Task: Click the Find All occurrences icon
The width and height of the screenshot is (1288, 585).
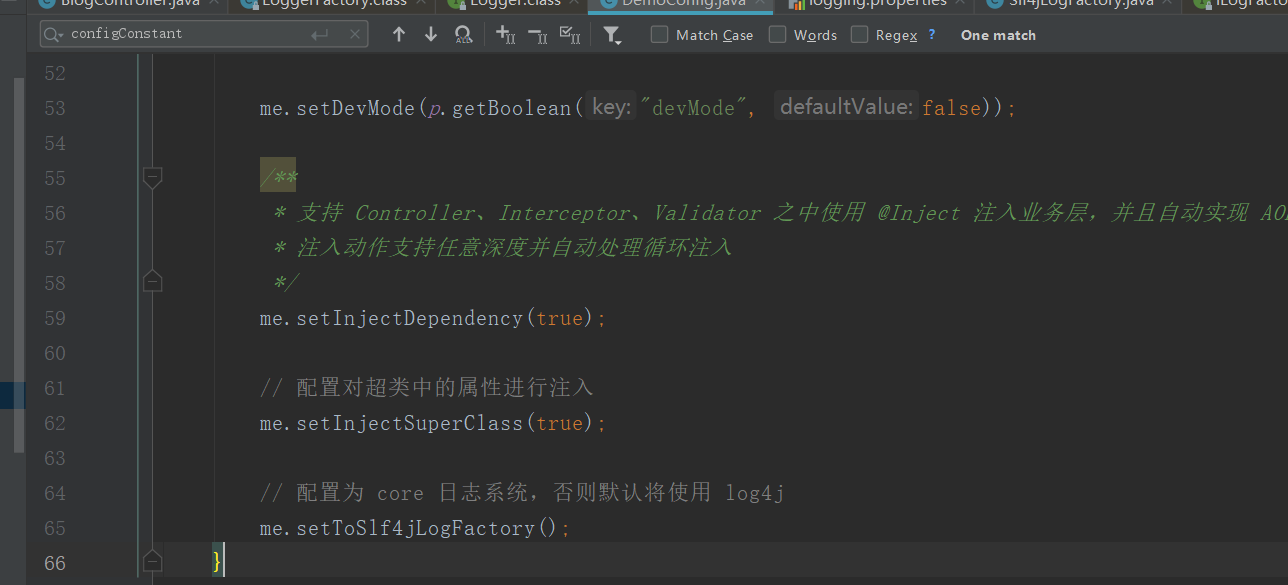Action: tap(463, 35)
